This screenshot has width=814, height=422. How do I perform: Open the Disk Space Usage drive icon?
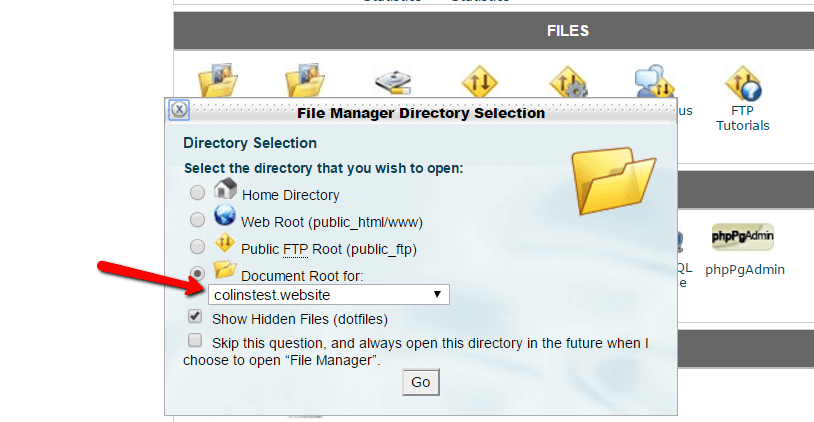[x=393, y=82]
